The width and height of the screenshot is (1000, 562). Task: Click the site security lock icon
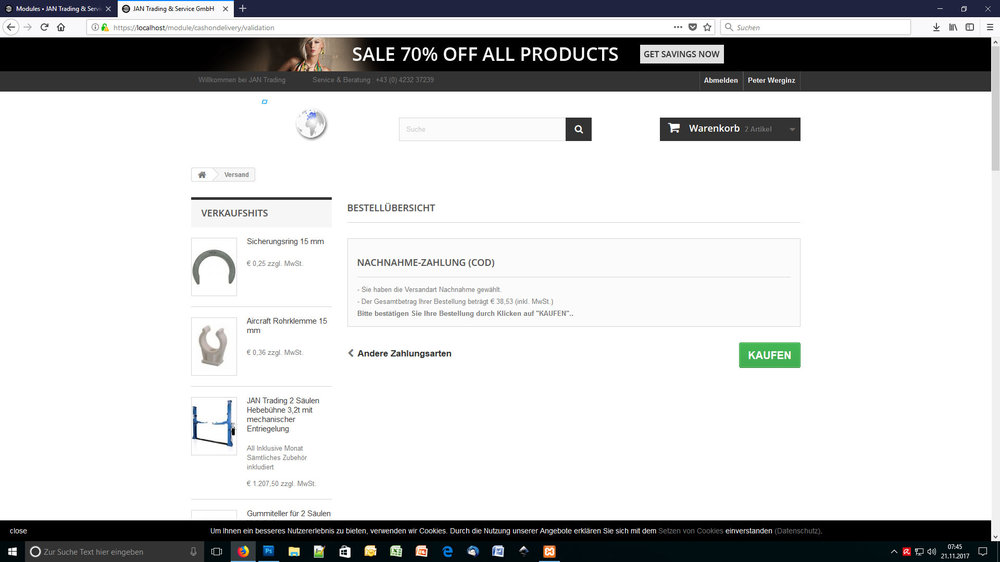point(105,27)
